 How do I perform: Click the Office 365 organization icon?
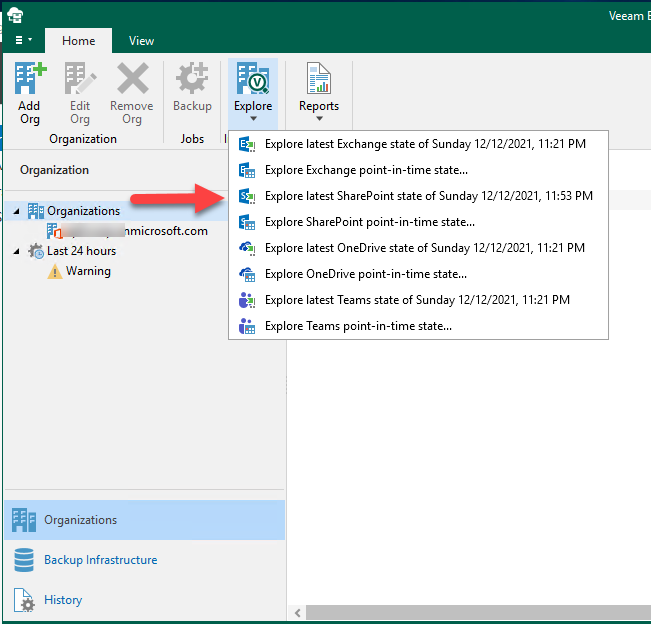[x=54, y=231]
